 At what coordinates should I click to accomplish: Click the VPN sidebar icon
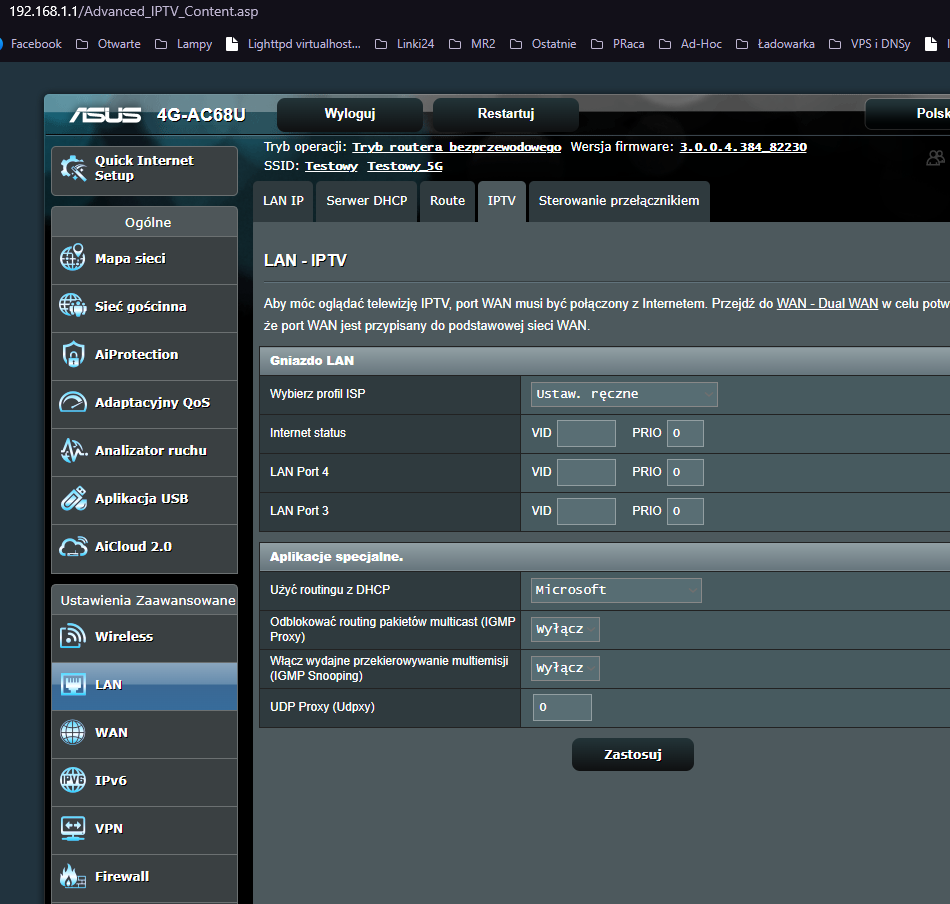coord(73,829)
